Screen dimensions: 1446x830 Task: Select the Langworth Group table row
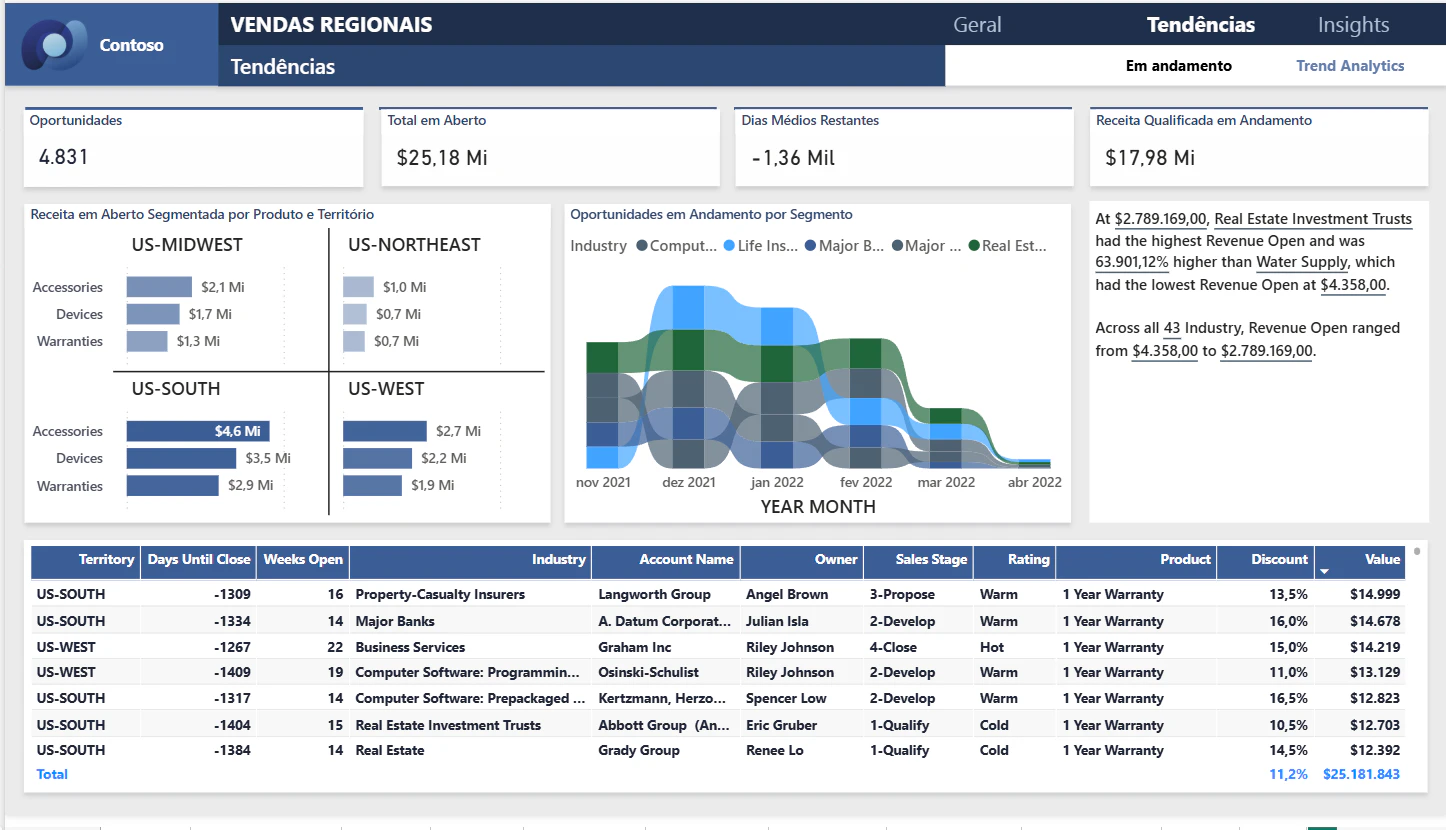(x=717, y=594)
